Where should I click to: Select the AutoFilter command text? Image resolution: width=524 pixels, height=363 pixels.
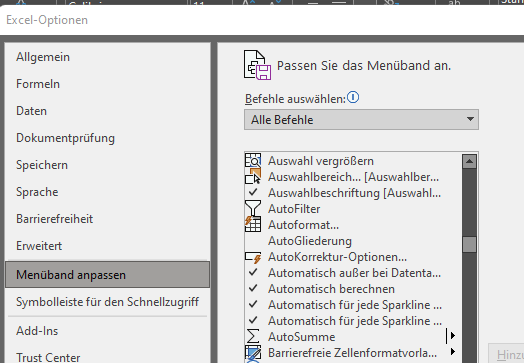294,209
